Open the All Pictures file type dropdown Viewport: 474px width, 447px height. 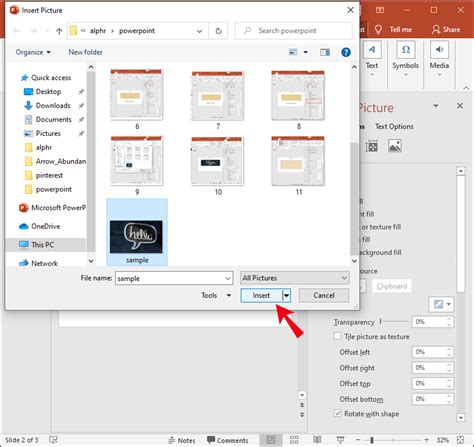pos(295,278)
